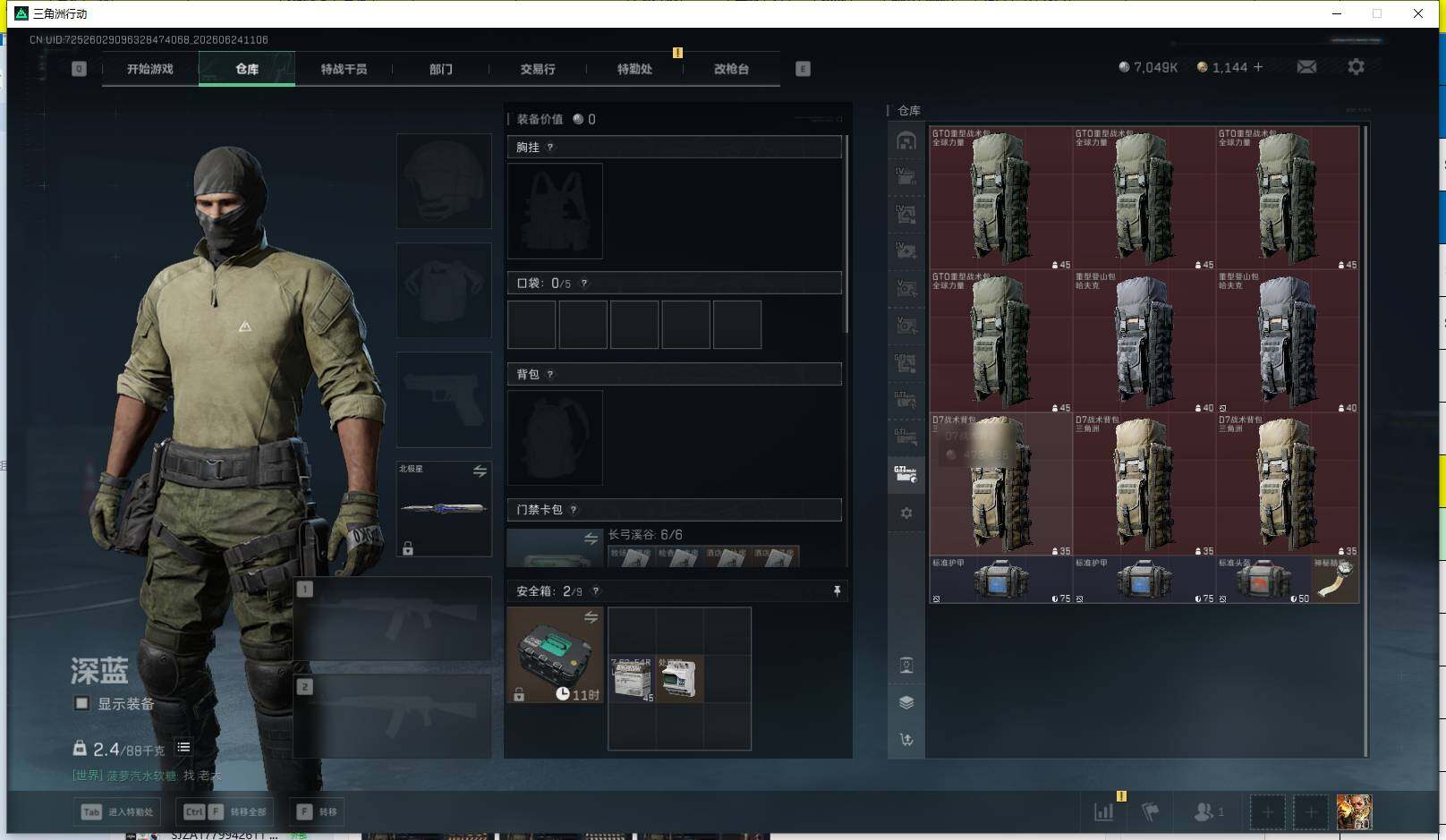Click the Q previous-tab key icon
1446x840 pixels.
[79, 69]
